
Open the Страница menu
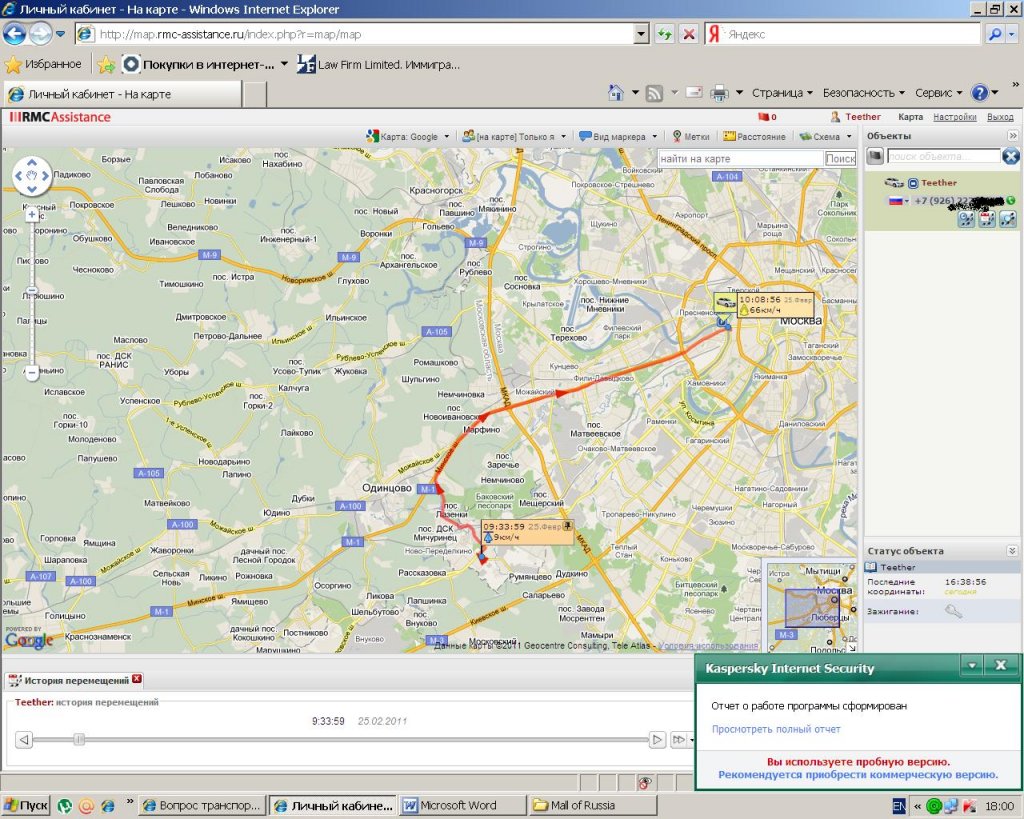coord(782,93)
